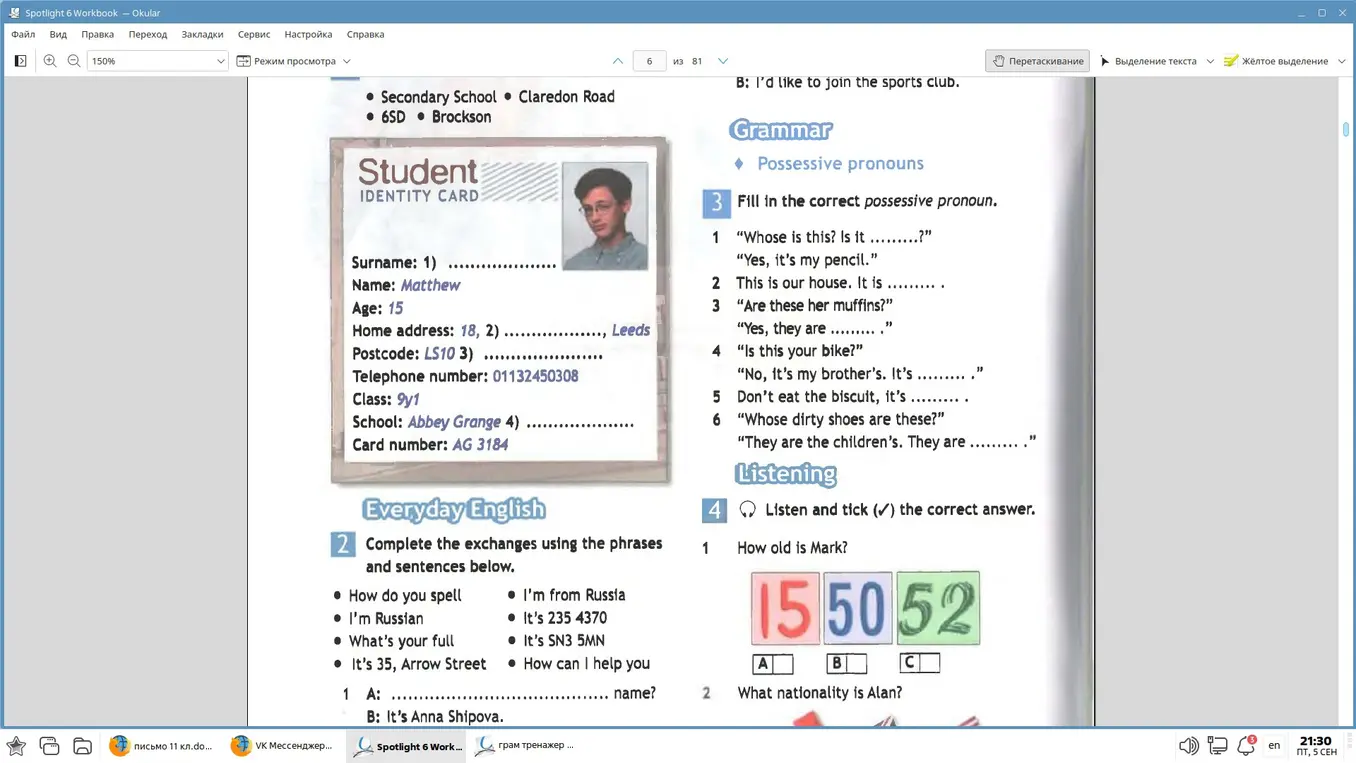Activate the Перетаскивание browse tool
This screenshot has width=1356, height=763.
pyautogui.click(x=1037, y=61)
